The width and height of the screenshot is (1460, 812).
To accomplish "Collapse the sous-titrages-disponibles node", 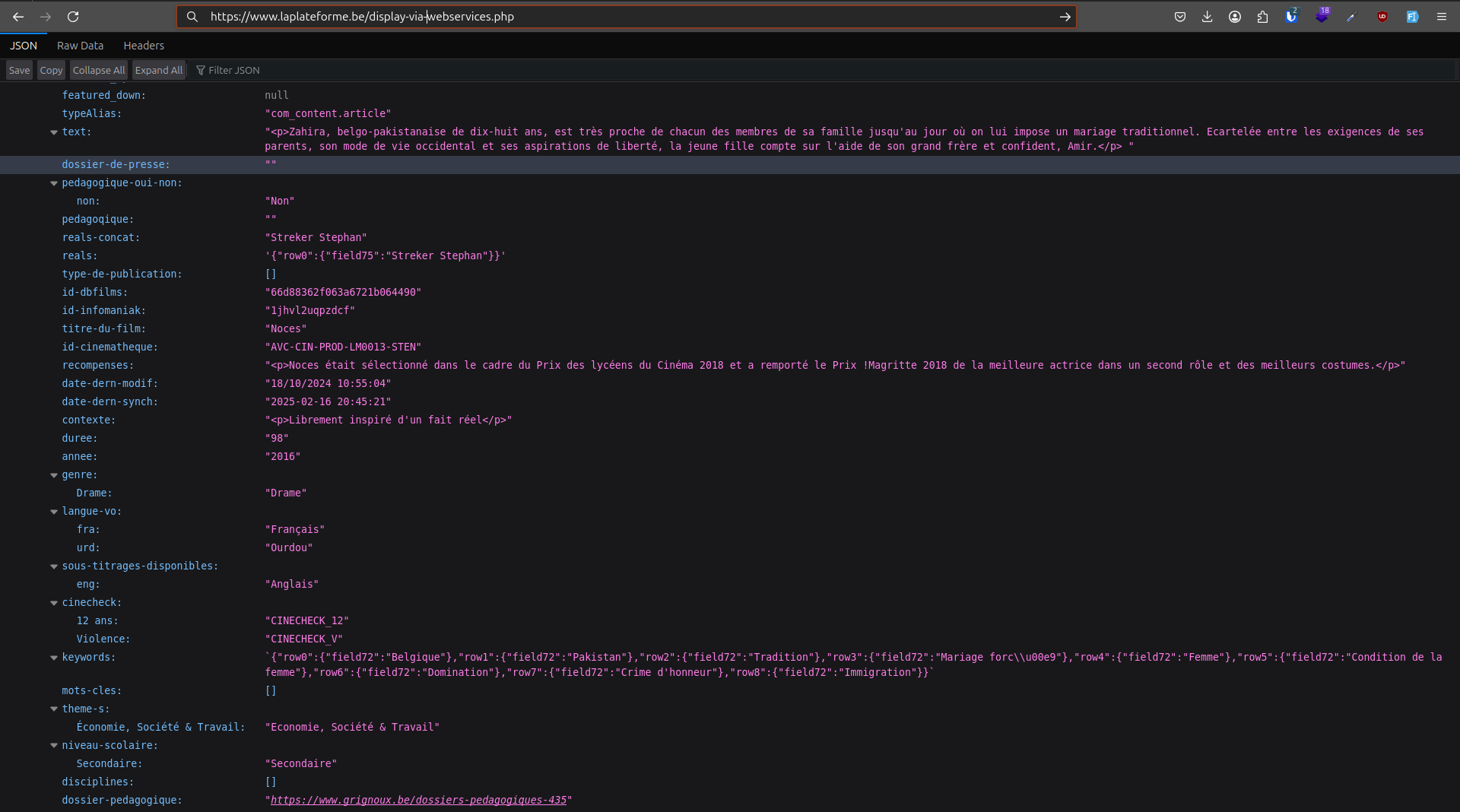I will tap(54, 566).
